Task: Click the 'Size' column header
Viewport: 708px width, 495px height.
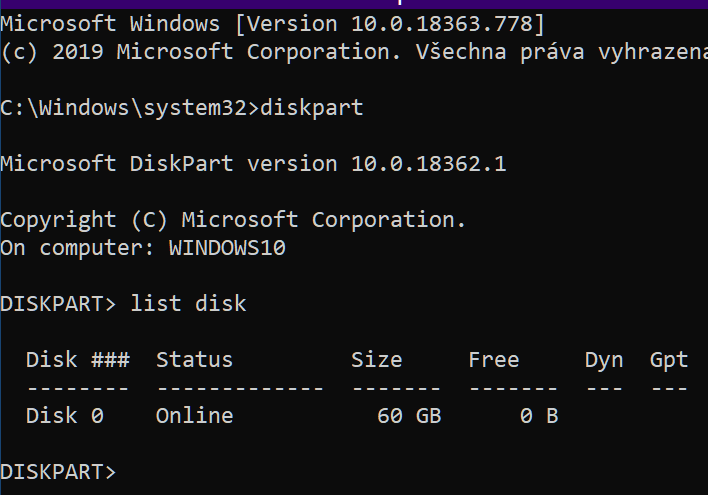Action: point(377,360)
